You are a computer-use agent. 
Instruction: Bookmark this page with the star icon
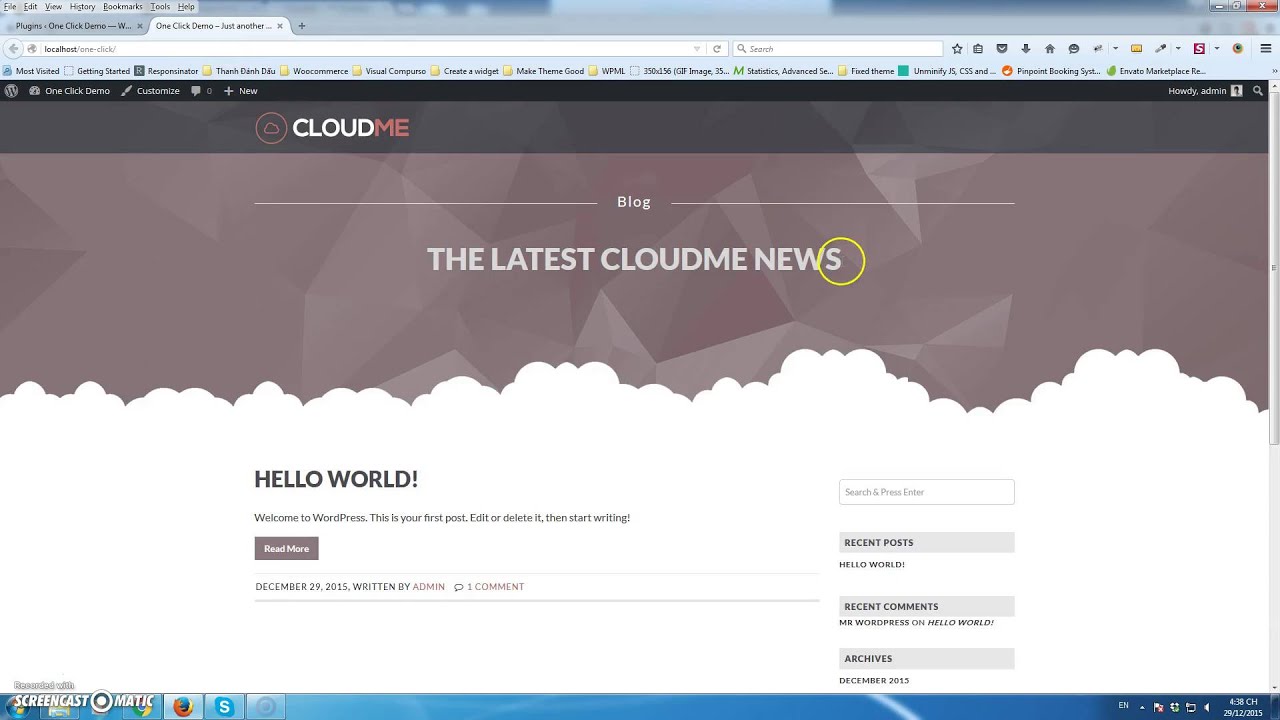(x=957, y=48)
